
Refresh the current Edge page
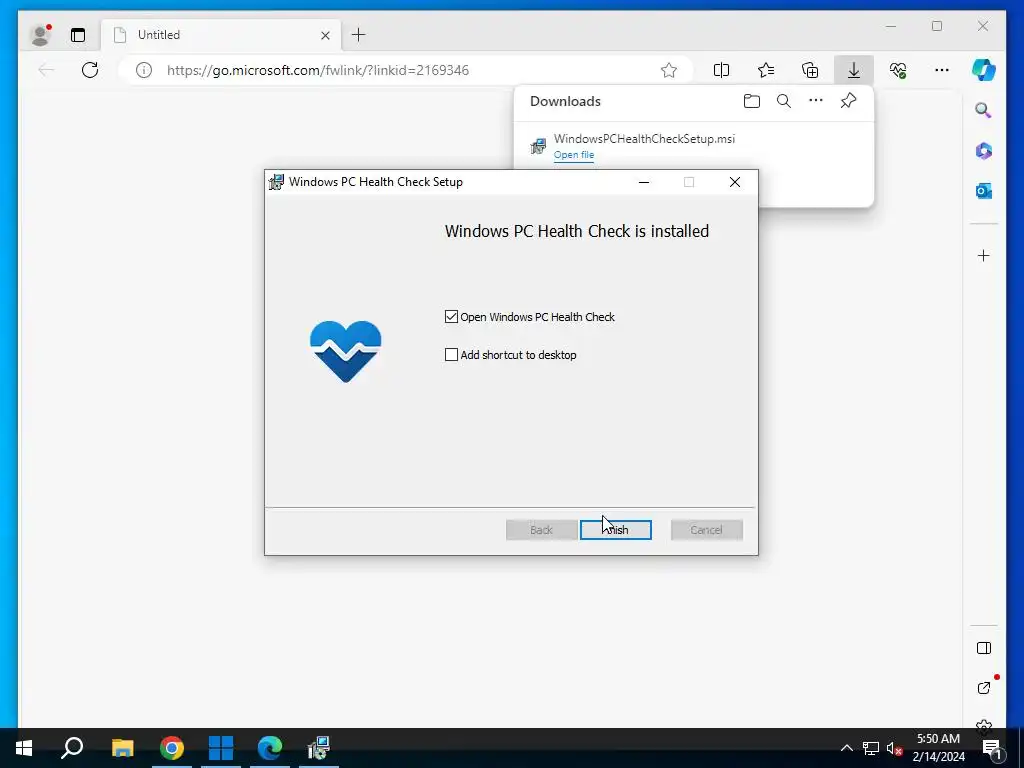point(90,70)
